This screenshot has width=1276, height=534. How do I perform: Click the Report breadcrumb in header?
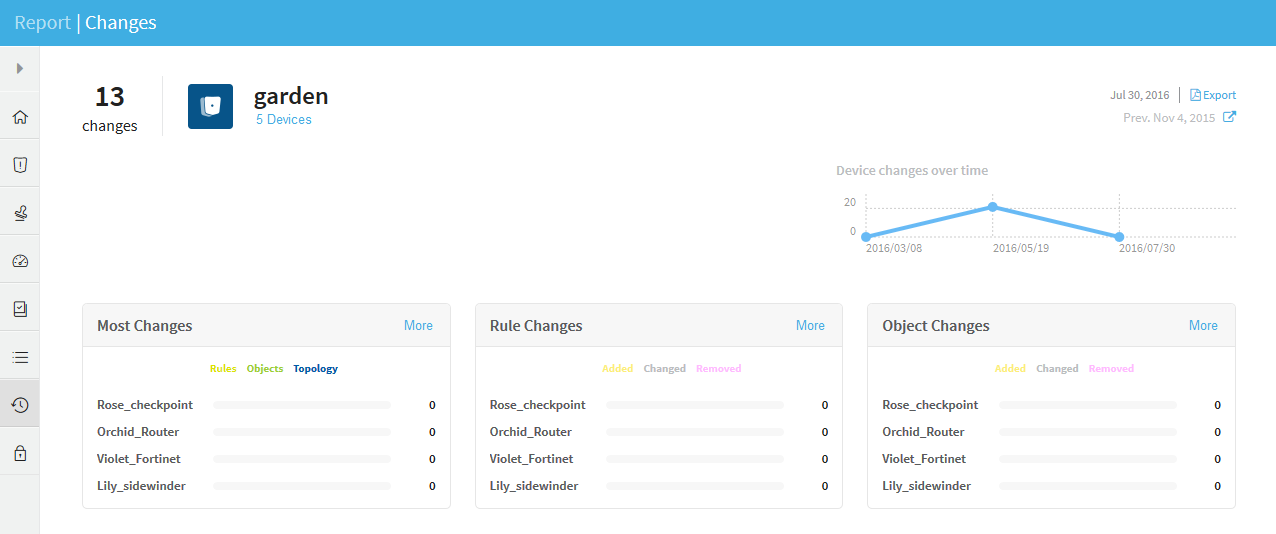click(x=42, y=22)
